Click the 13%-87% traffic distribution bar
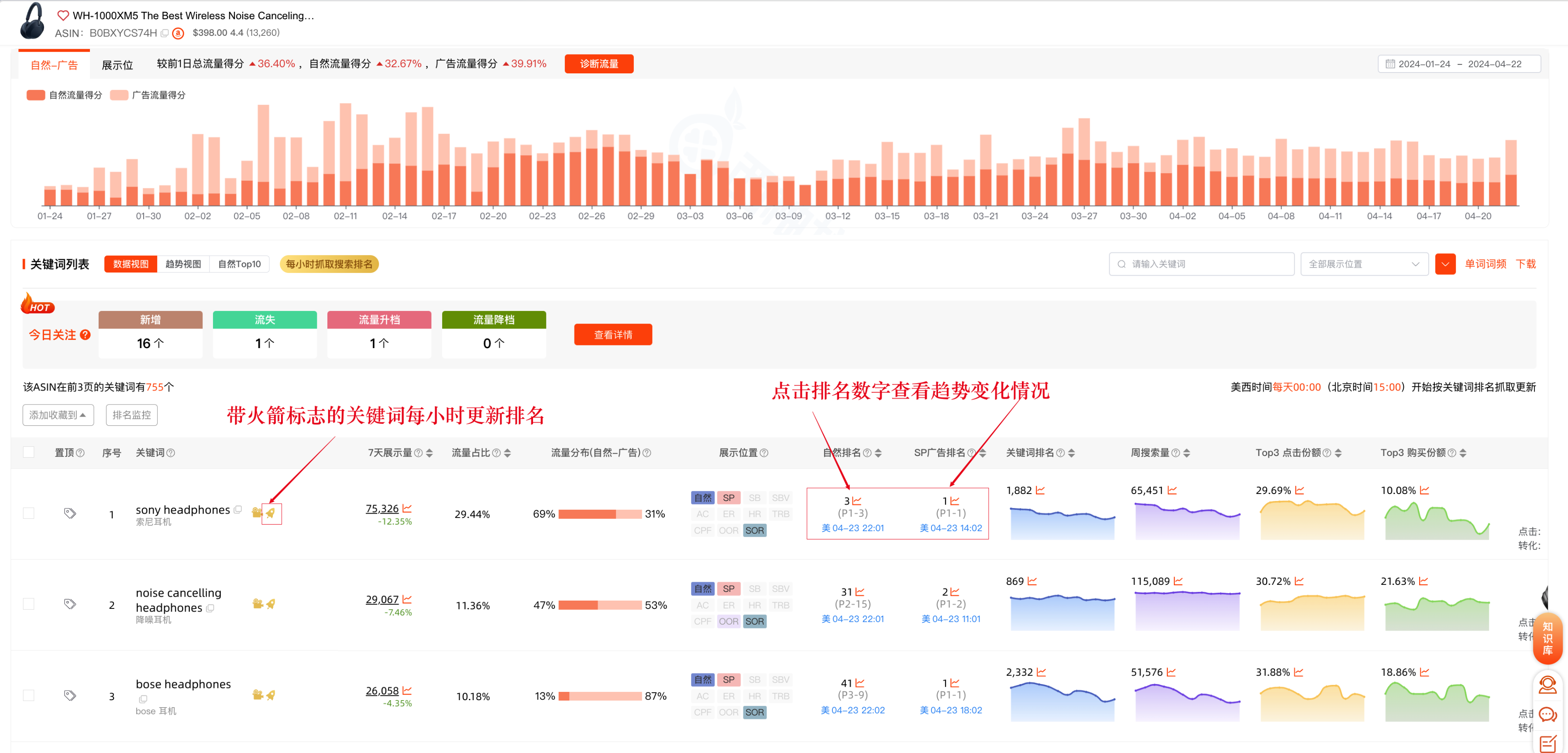This screenshot has width=1568, height=753. tap(599, 696)
